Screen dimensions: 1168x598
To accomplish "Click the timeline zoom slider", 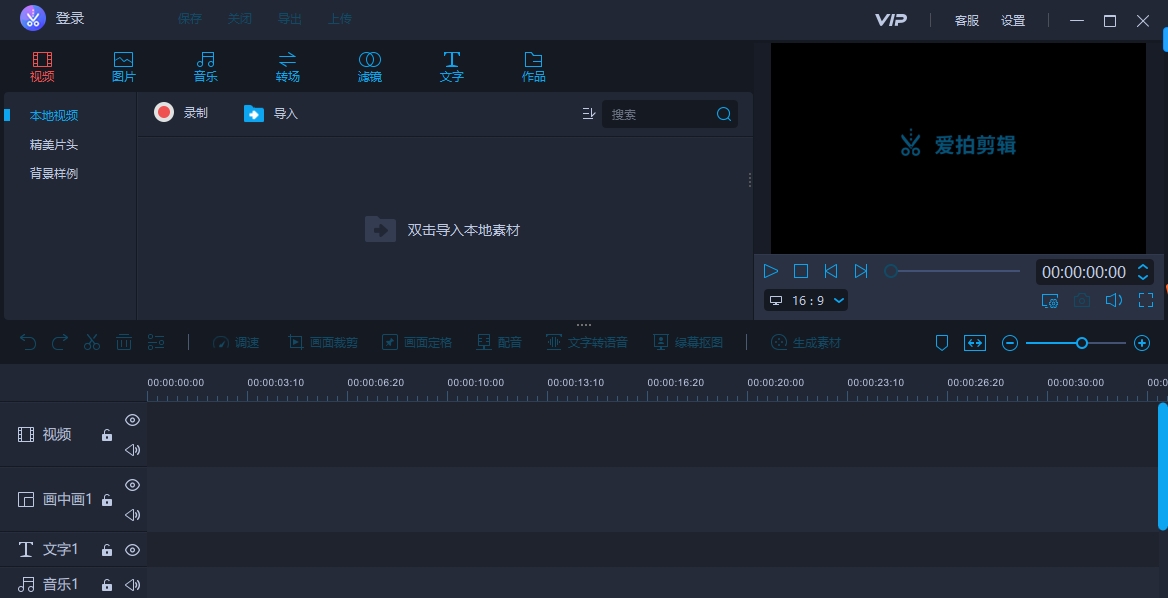I will coord(1076,343).
